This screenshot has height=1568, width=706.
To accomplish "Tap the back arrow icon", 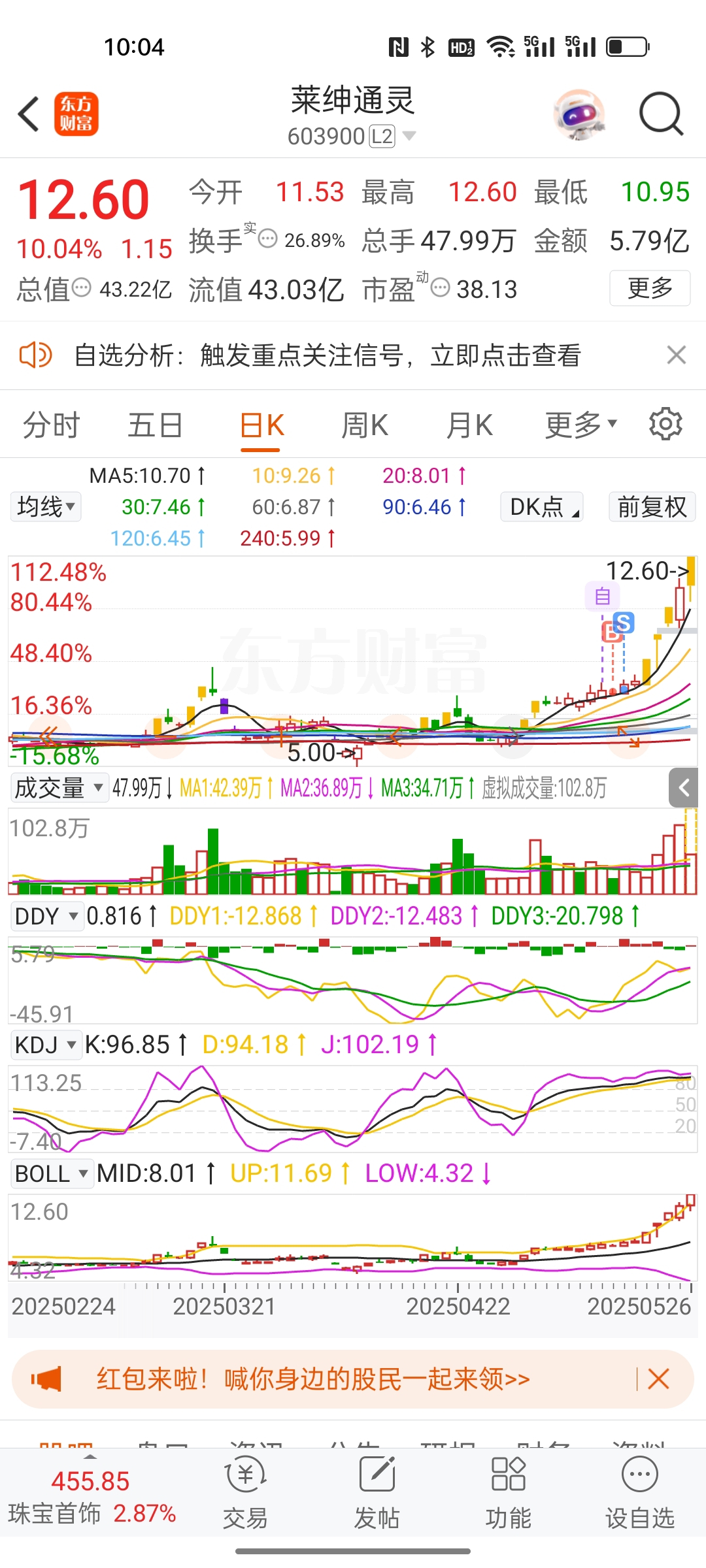I will click(x=29, y=114).
